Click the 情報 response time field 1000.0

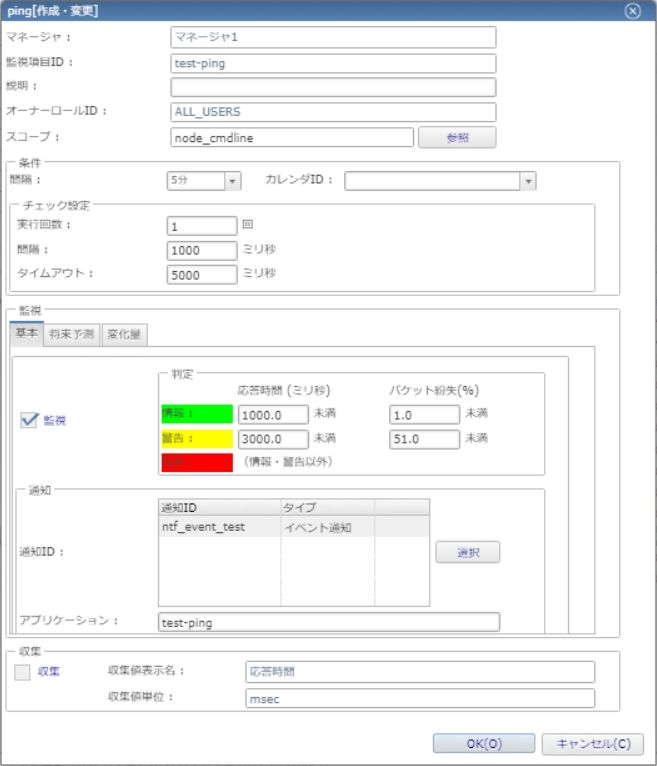pyautogui.click(x=273, y=415)
